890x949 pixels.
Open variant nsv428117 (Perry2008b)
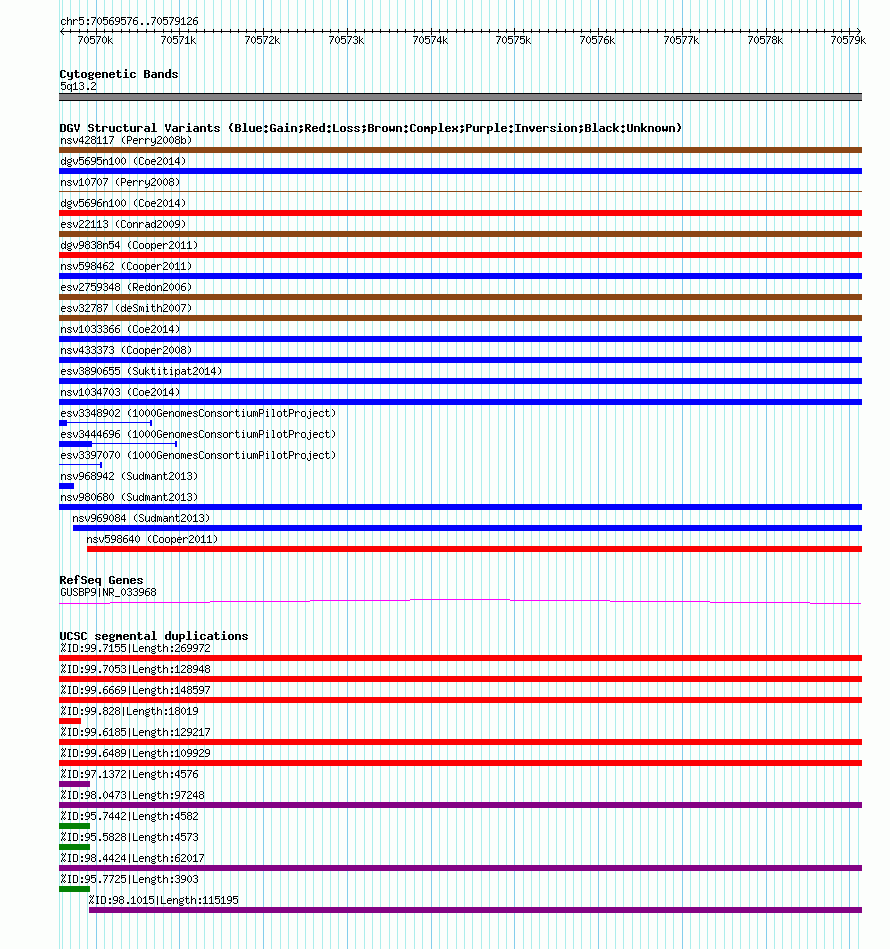click(x=126, y=140)
